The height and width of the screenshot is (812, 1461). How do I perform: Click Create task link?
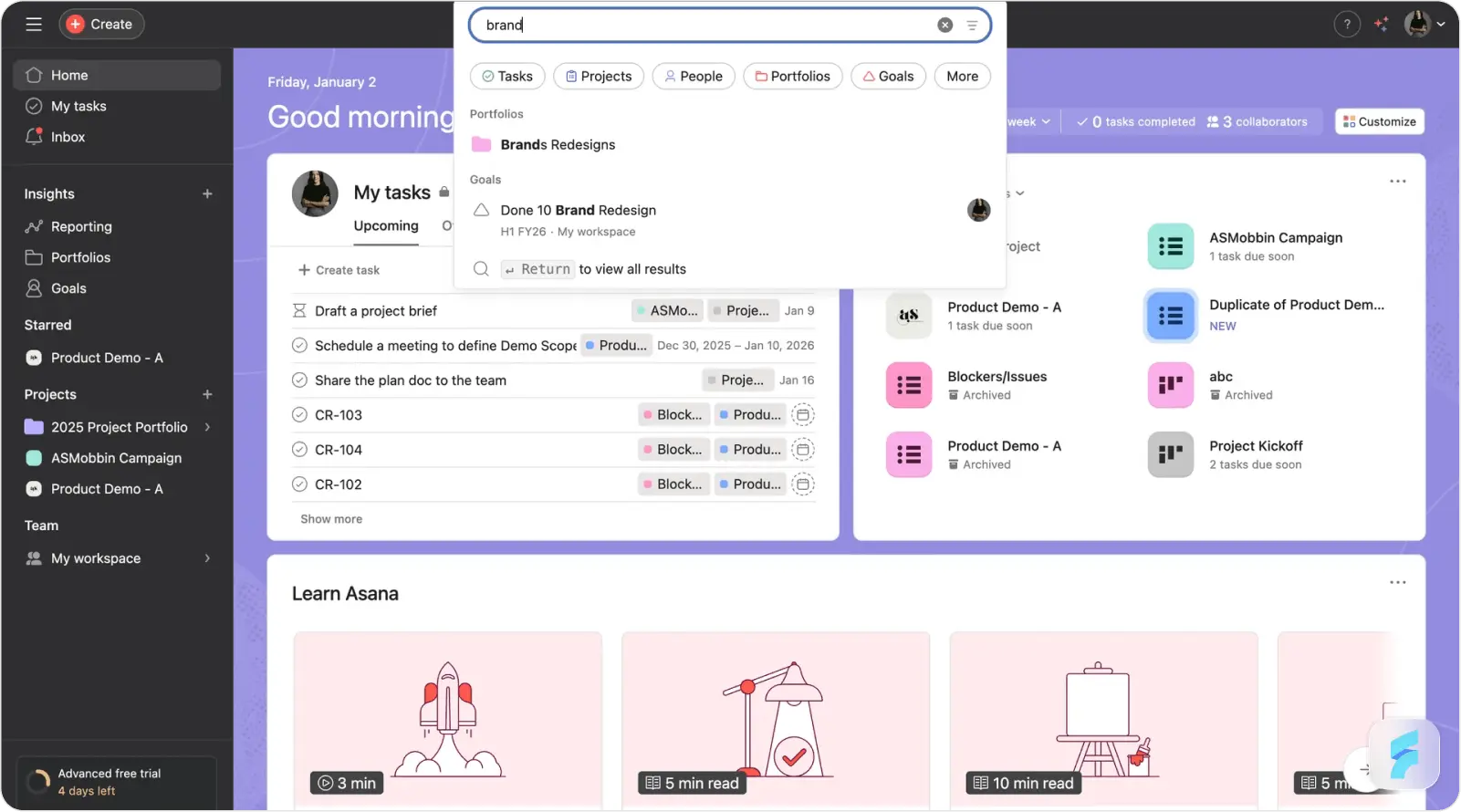coord(339,271)
